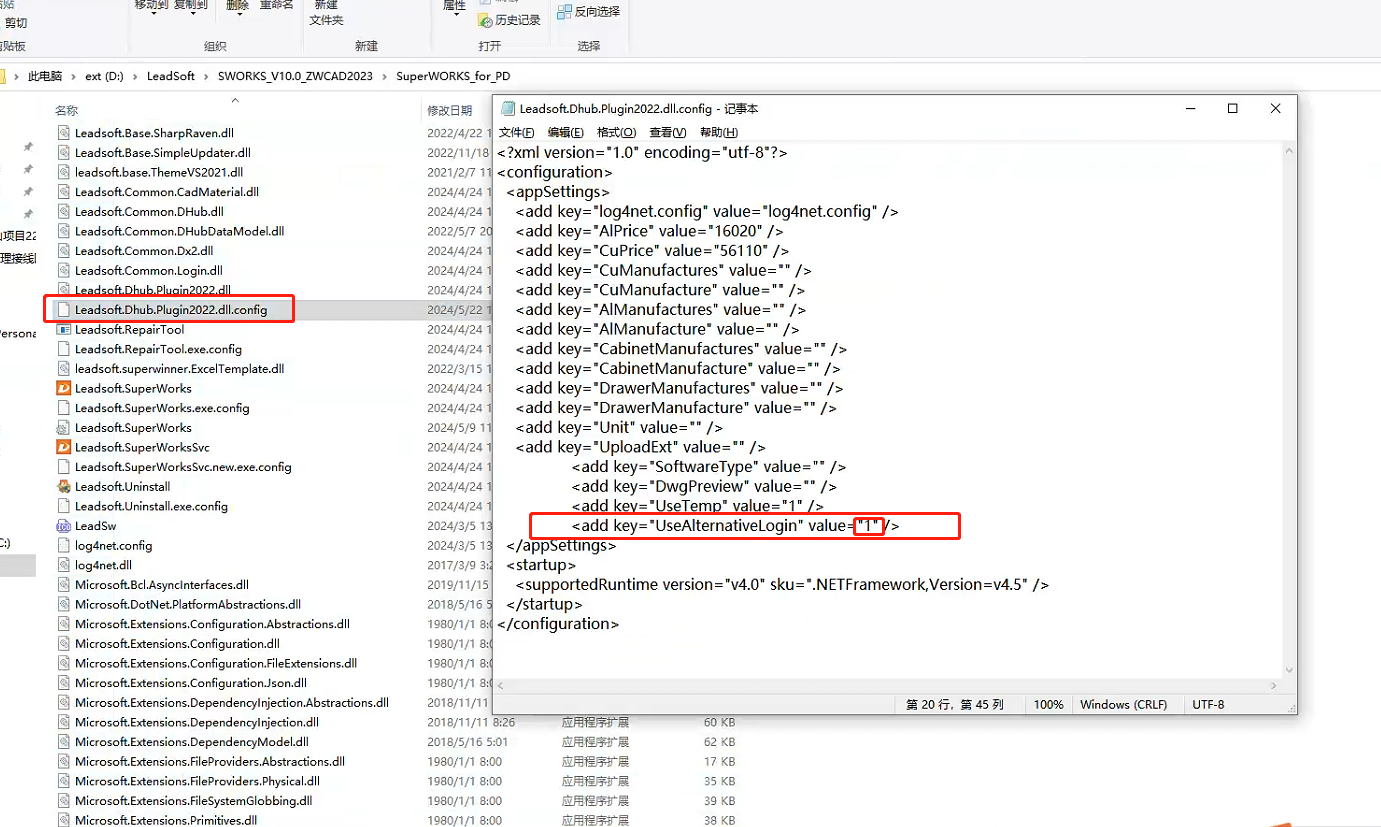
Task: Click UseAlternativeLogin line in Notepad
Action: pos(735,526)
